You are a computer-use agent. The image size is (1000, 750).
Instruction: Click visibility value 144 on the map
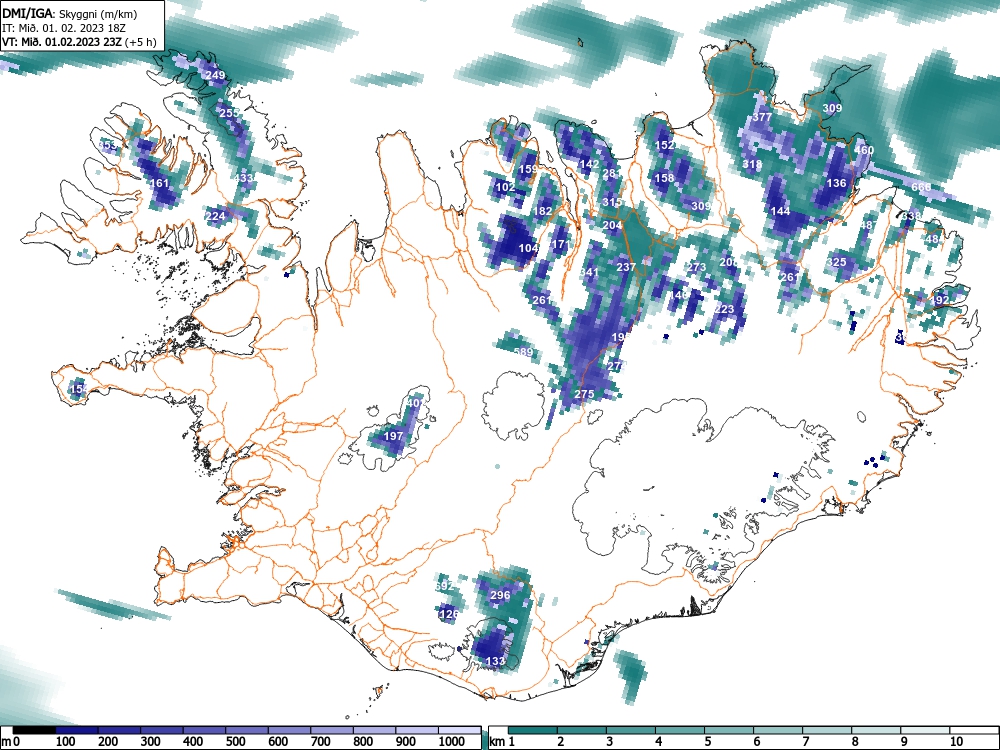coord(781,211)
